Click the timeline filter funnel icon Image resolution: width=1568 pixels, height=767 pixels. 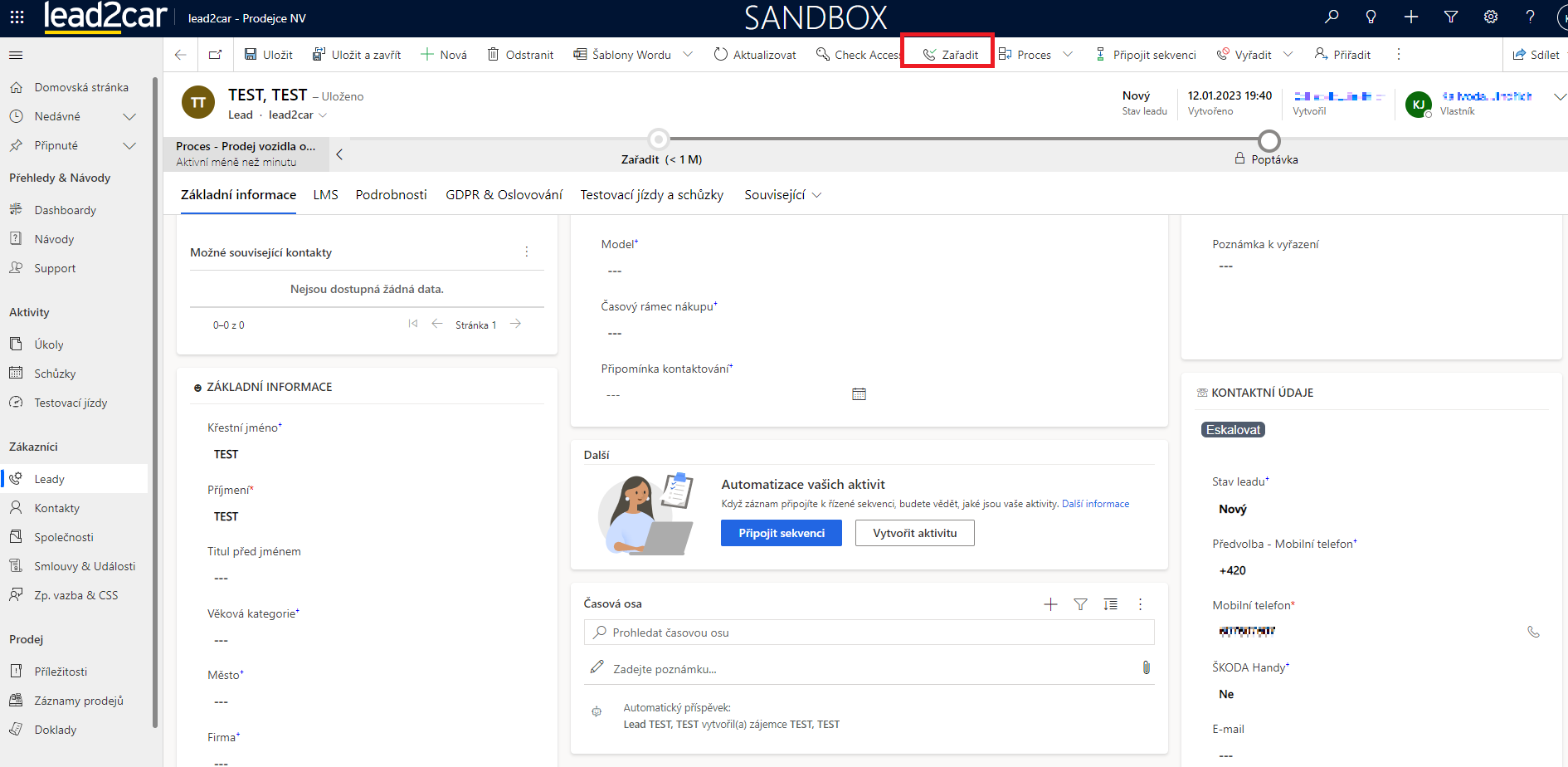[x=1080, y=604]
